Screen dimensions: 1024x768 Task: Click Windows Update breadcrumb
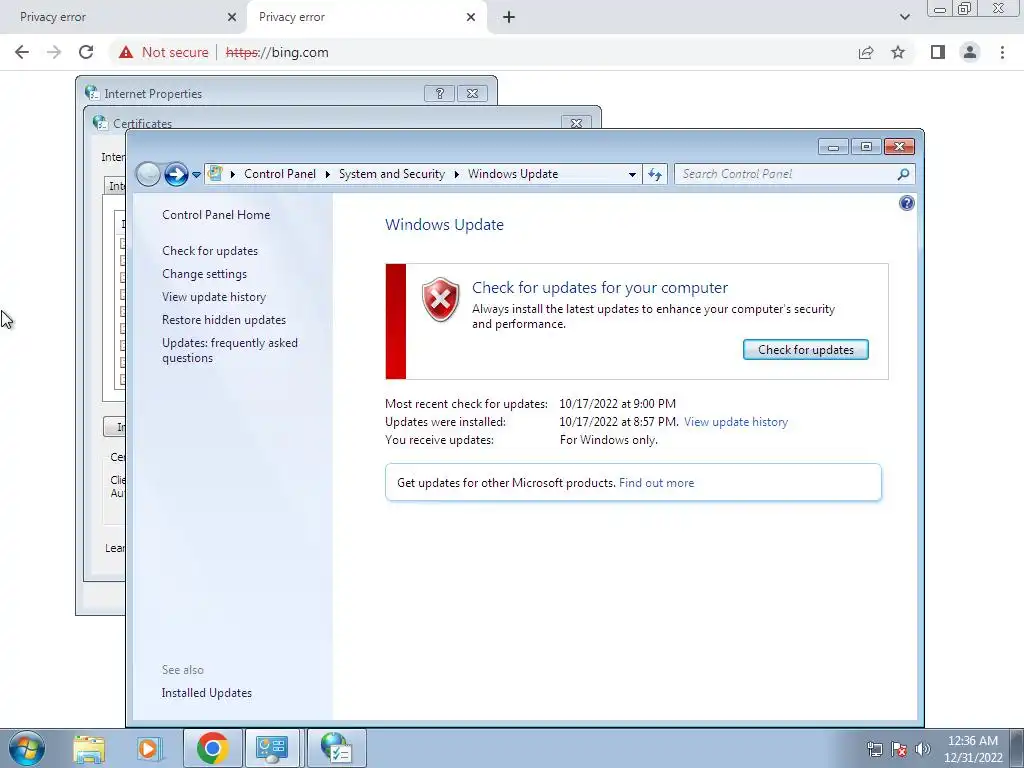[513, 174]
